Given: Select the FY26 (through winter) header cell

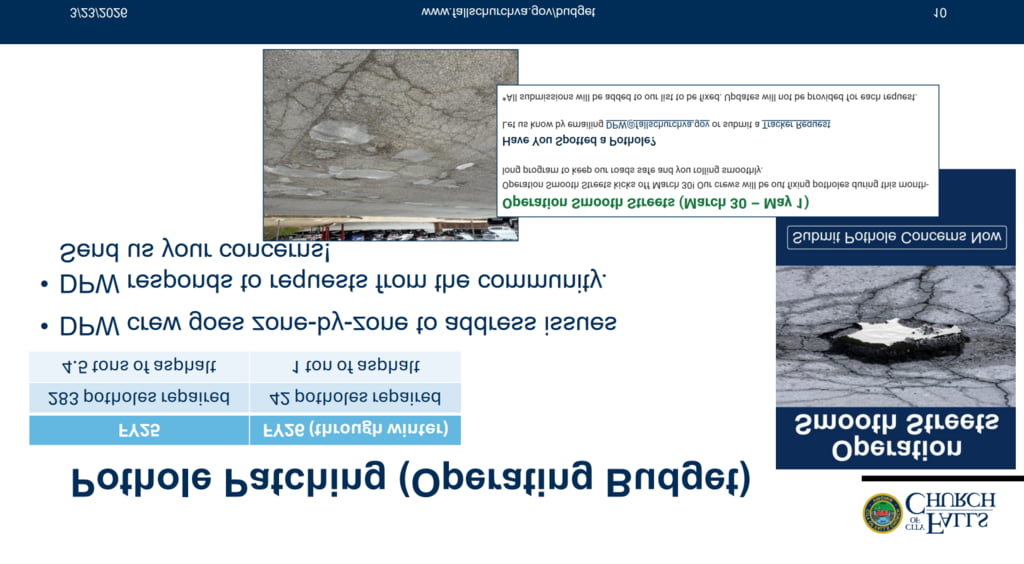Looking at the screenshot, I should tap(355, 430).
